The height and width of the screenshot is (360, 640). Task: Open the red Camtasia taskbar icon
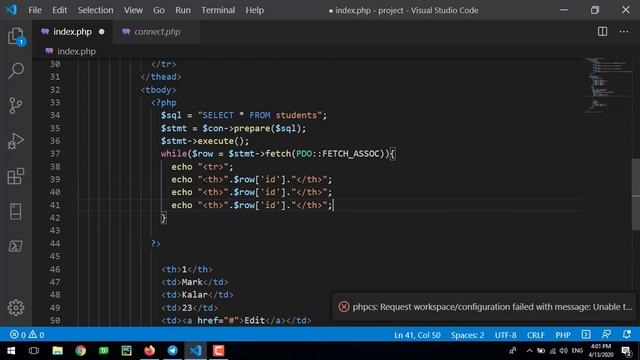coord(218,351)
